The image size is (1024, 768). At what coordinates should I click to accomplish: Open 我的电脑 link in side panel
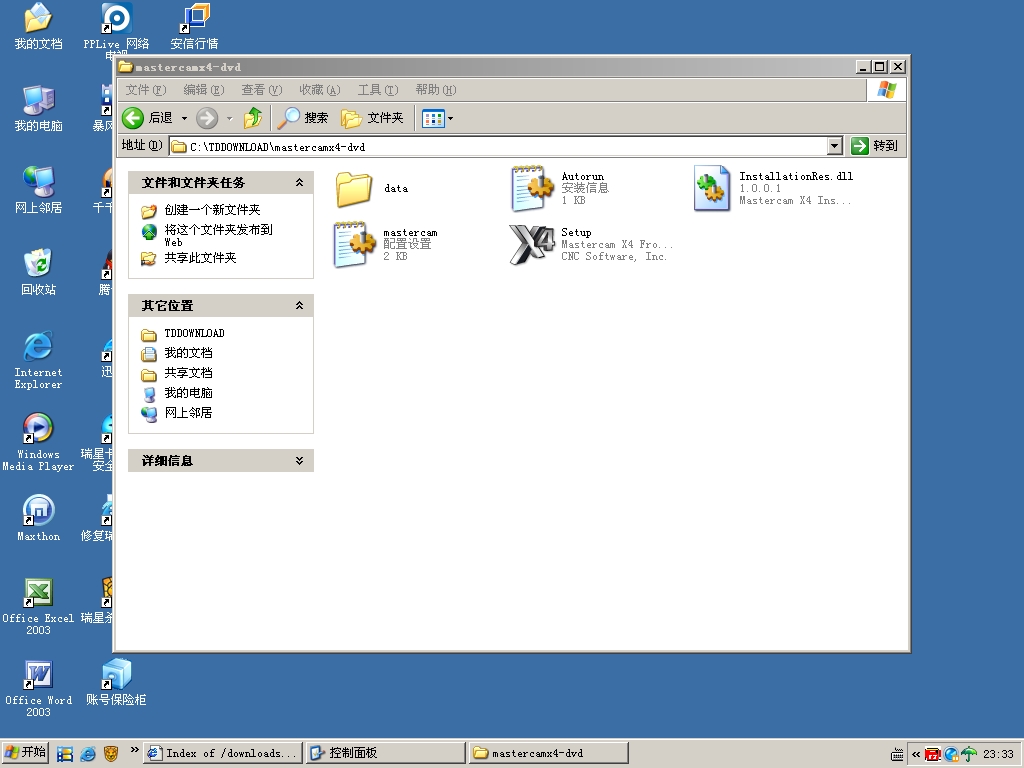click(188, 393)
